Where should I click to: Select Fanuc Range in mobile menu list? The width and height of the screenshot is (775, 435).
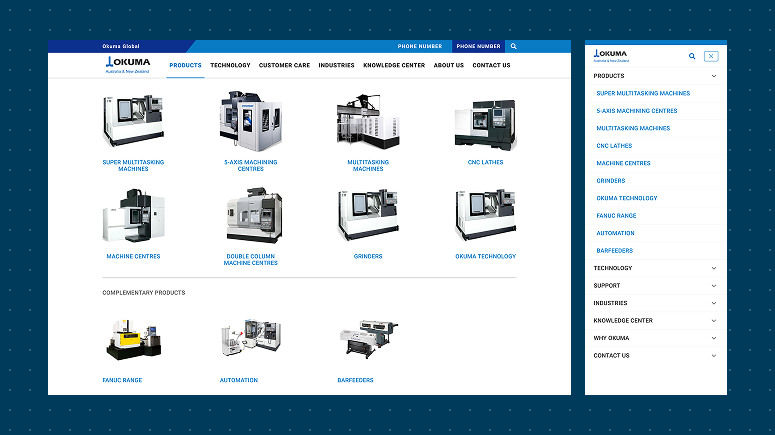point(616,216)
